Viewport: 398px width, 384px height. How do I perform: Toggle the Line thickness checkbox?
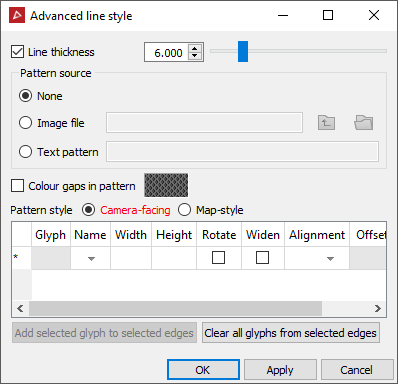coord(17,52)
